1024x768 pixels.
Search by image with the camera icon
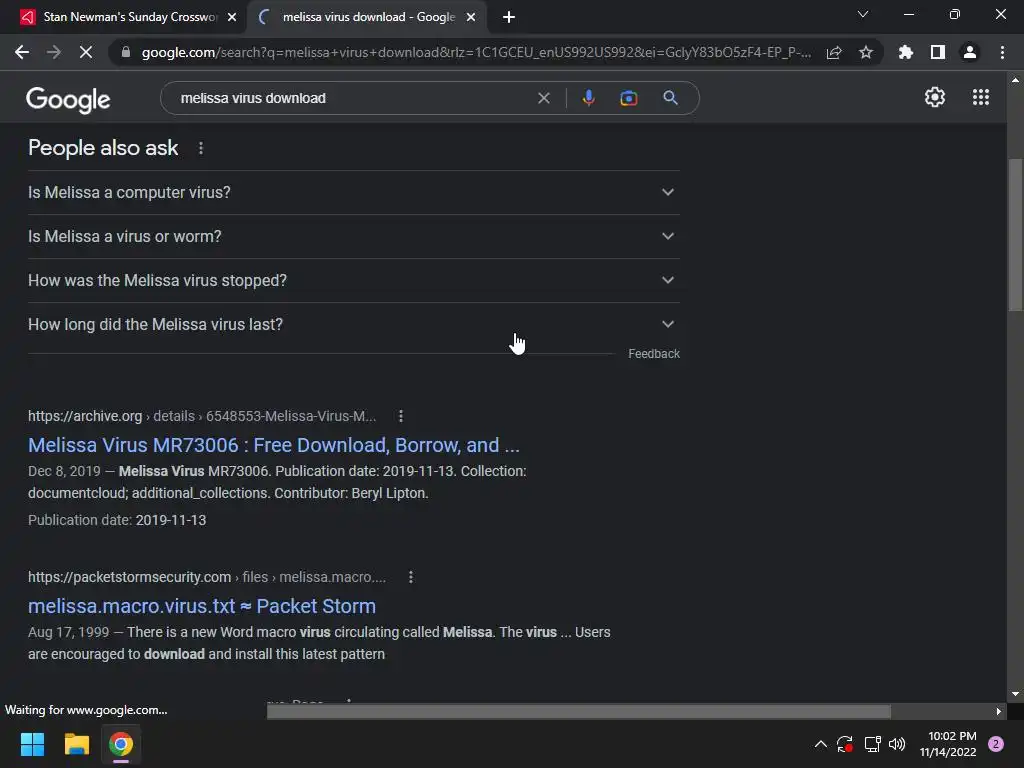coord(629,98)
